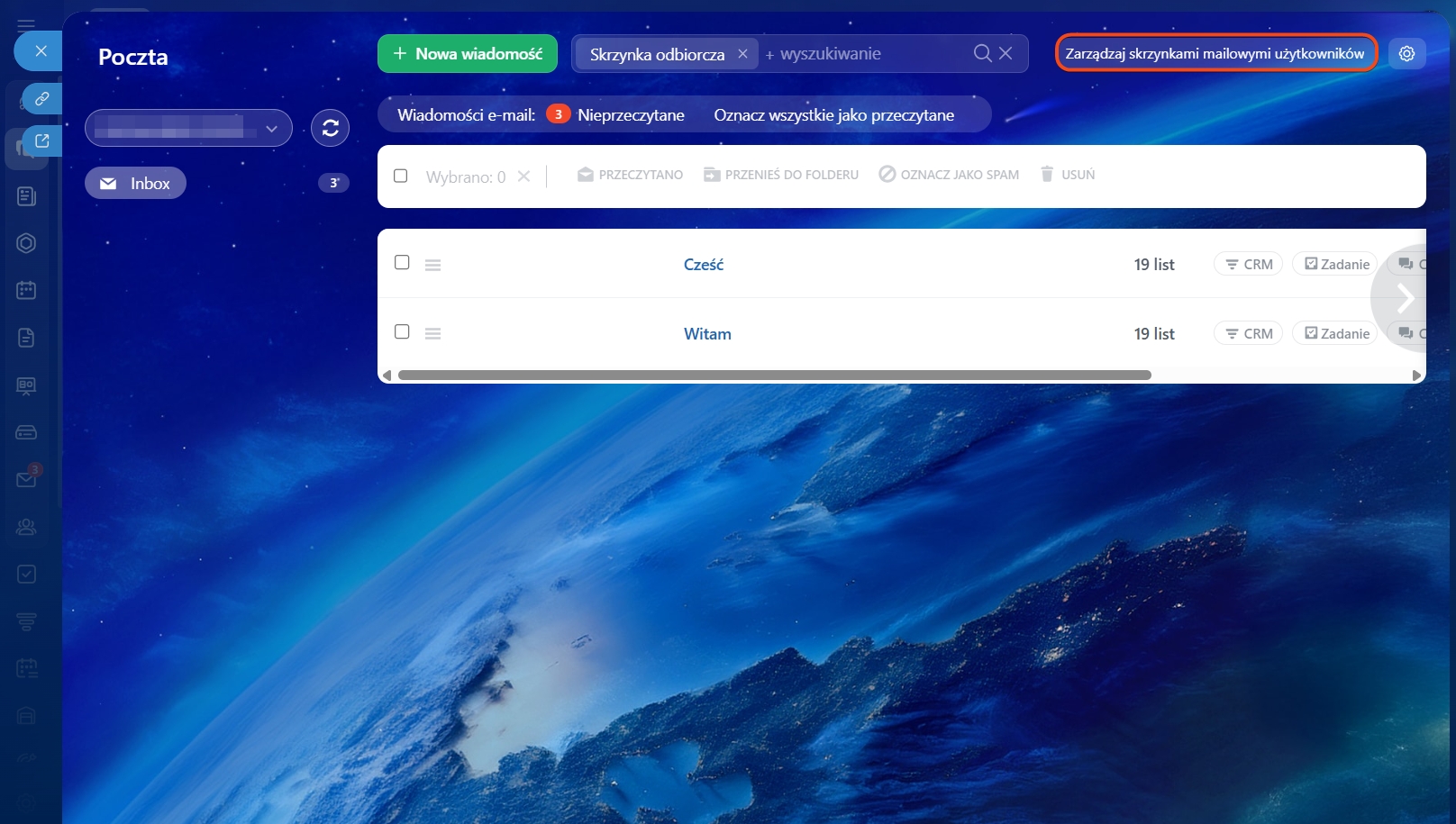Viewport: 1456px width, 824px height.
Task: Copy the page link with chain icon
Action: [41, 98]
